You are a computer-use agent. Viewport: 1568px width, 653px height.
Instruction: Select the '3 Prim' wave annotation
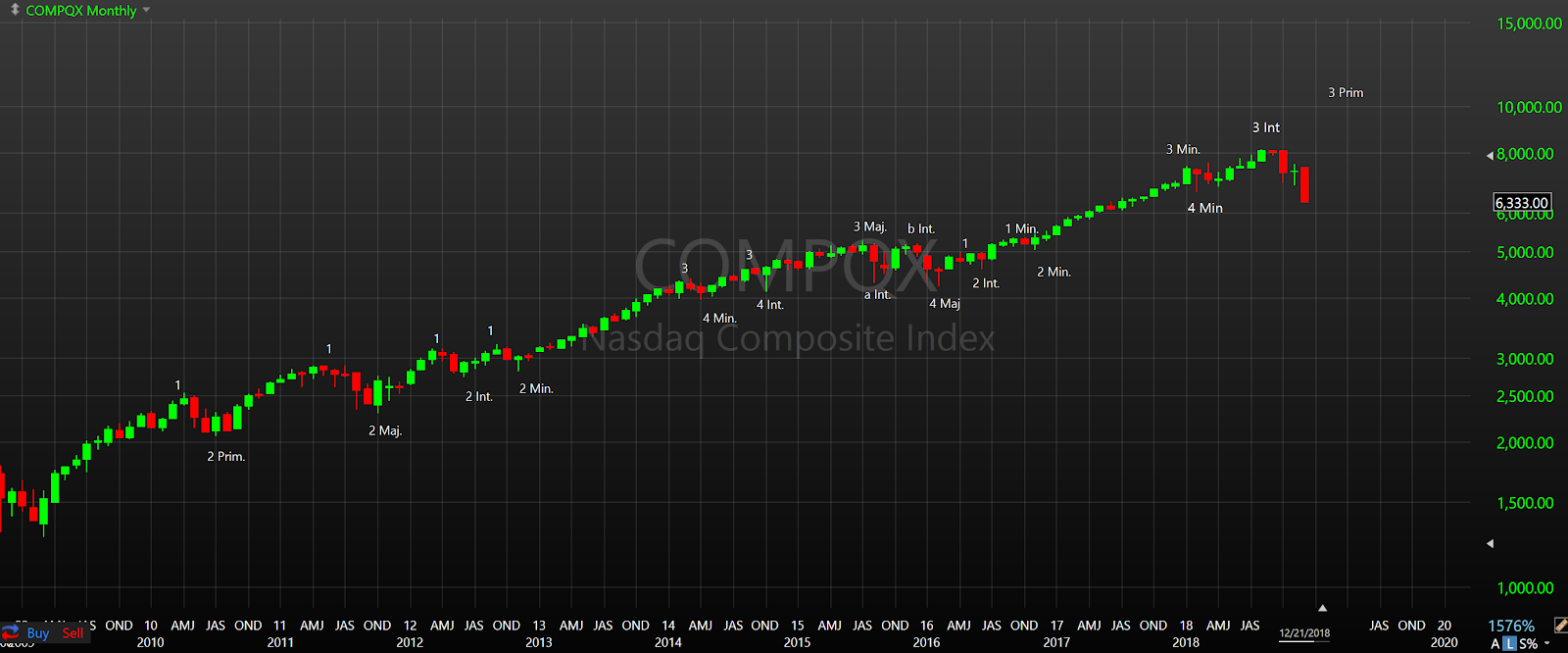(1346, 92)
